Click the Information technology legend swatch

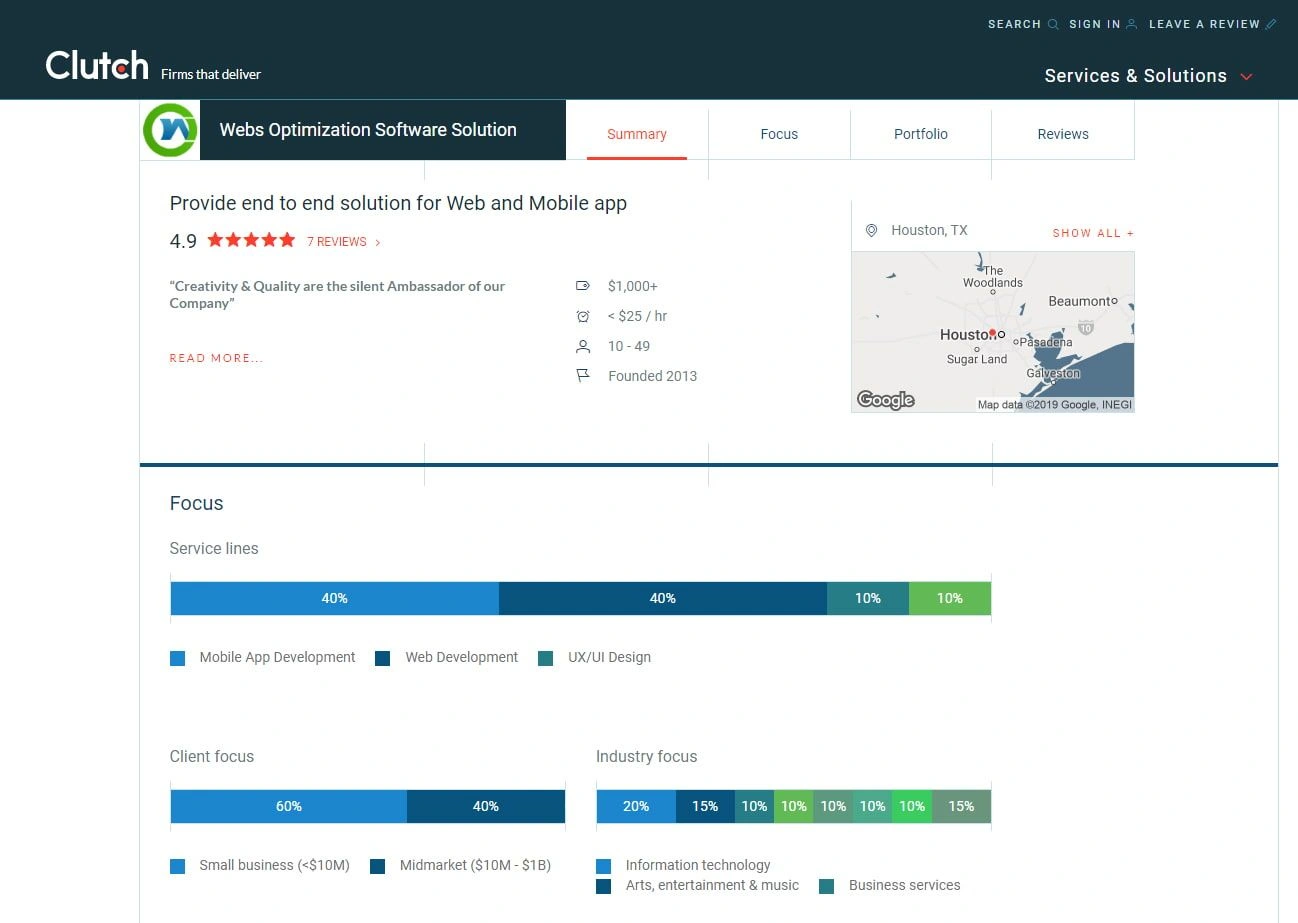[603, 866]
